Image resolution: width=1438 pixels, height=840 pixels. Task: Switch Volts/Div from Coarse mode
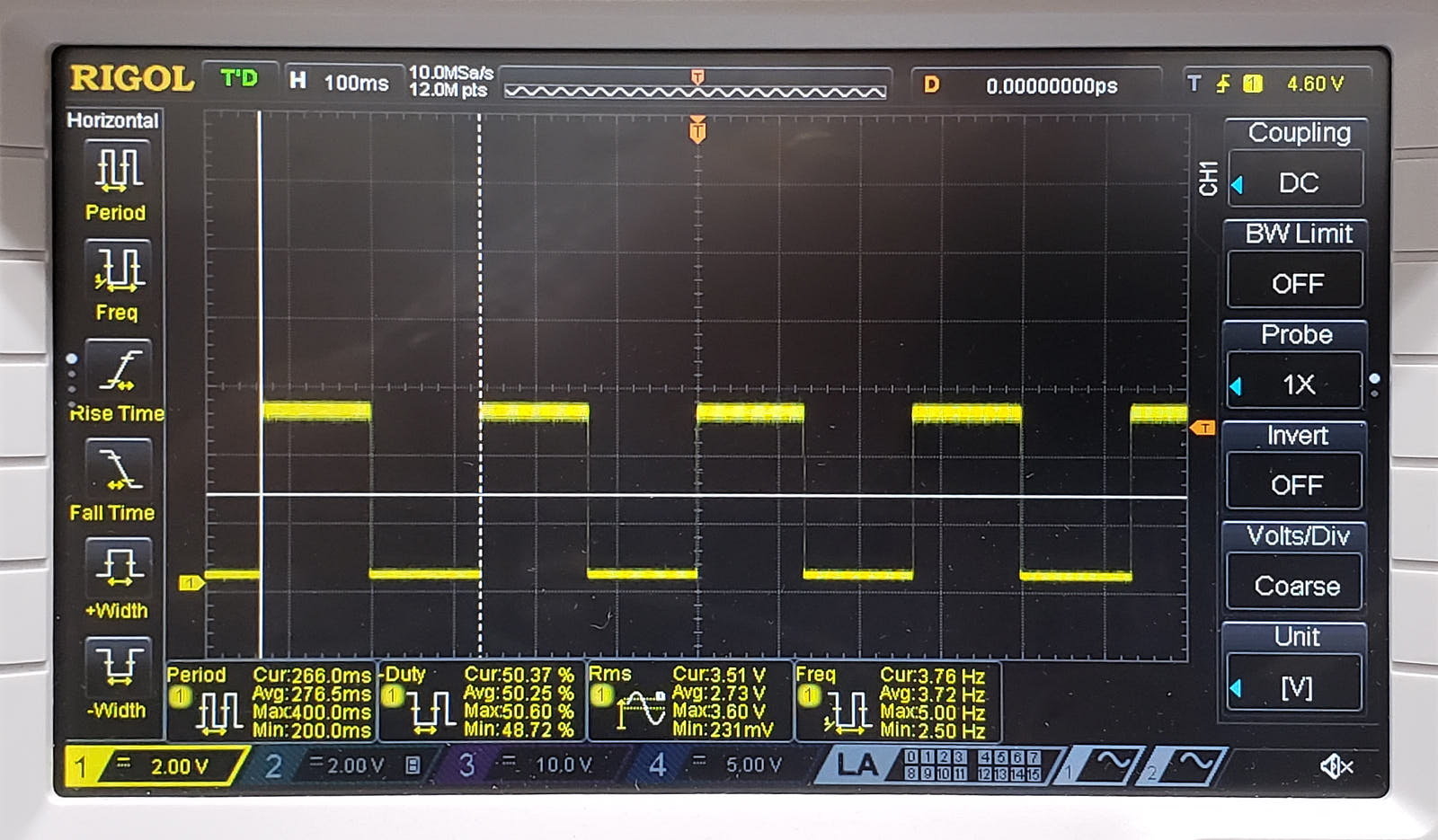coord(1294,585)
